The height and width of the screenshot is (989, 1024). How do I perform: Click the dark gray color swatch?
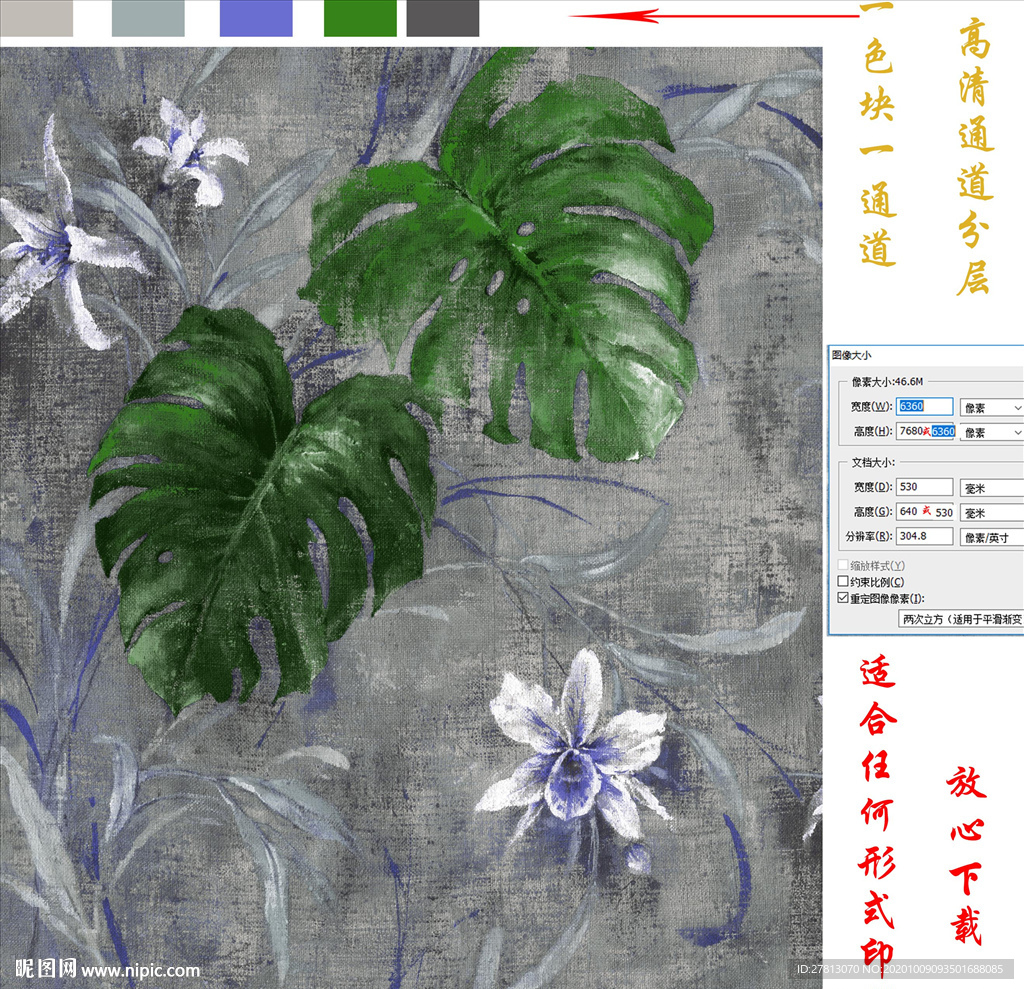443,18
